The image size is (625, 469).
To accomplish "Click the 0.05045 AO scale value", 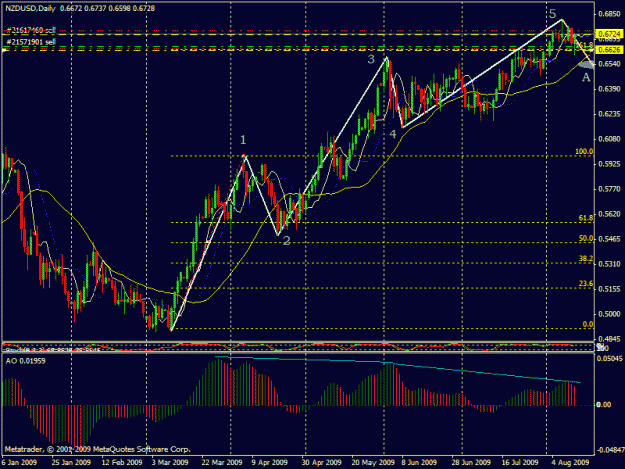I will [x=610, y=358].
